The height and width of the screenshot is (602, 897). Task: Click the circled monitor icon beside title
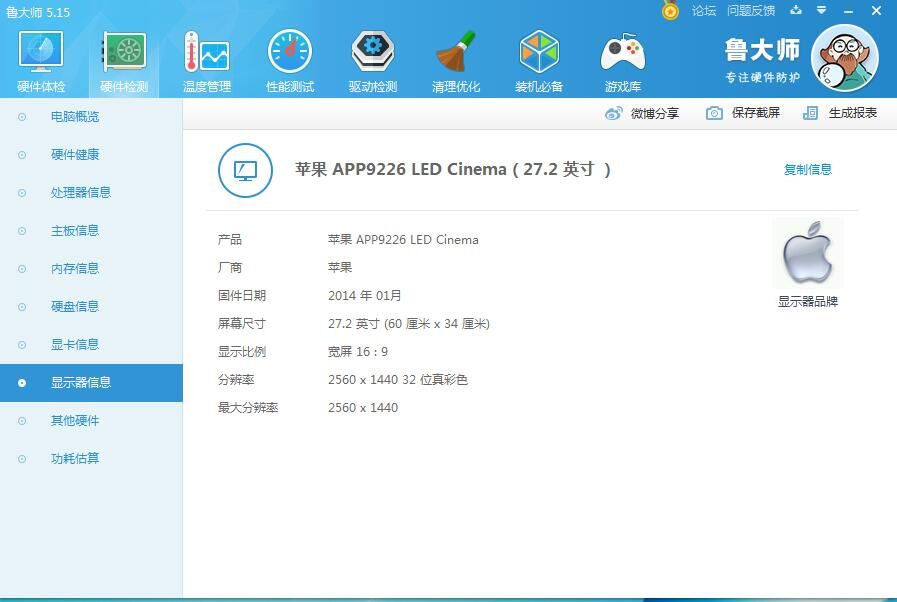[x=245, y=171]
